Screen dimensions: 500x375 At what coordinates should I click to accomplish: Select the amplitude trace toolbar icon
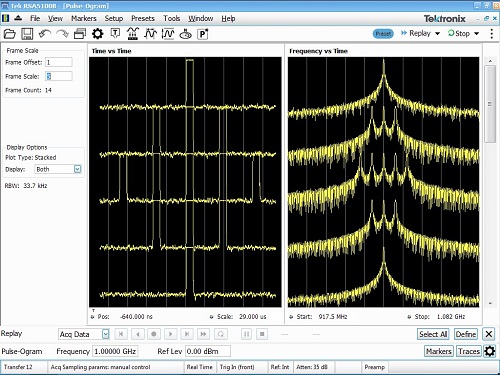pos(168,34)
